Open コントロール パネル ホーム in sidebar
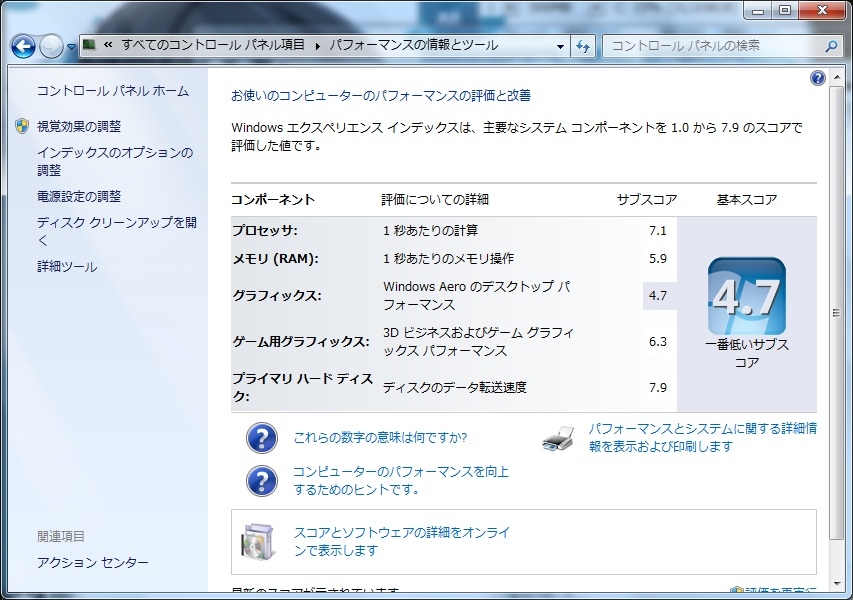 point(112,91)
